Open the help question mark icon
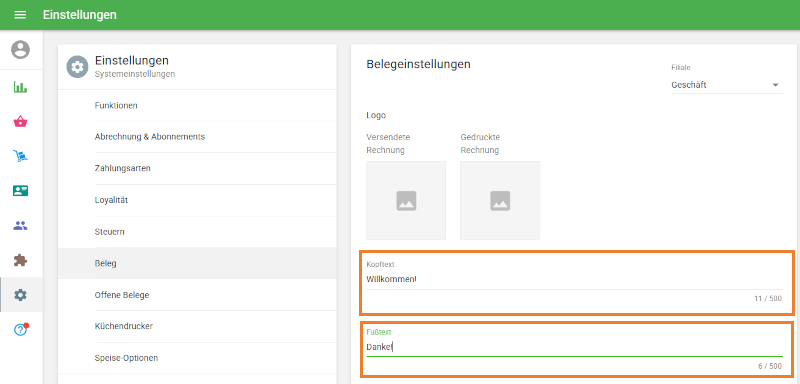 pyautogui.click(x=20, y=329)
